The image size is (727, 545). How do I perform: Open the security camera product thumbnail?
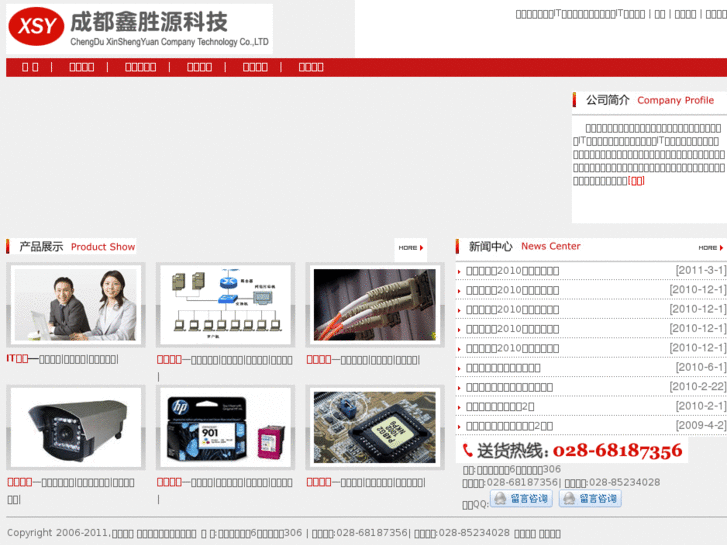[76, 427]
